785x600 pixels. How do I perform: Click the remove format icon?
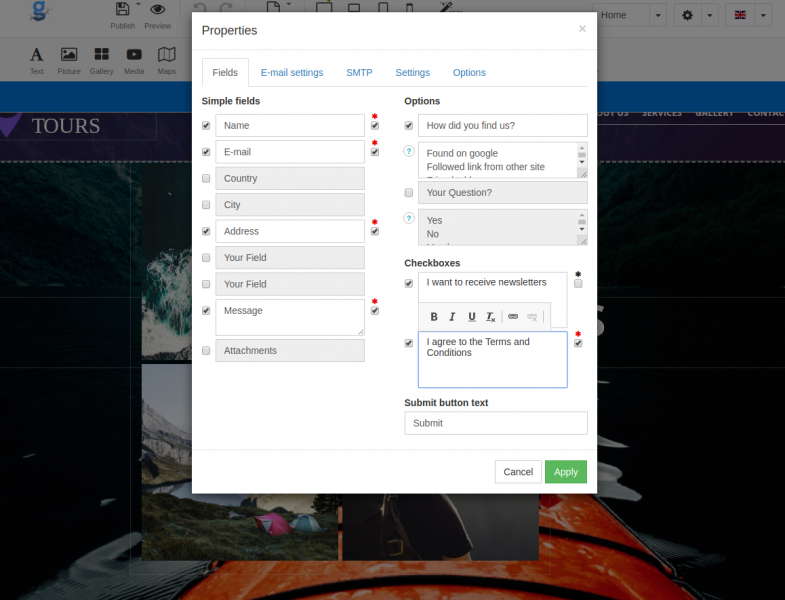[x=491, y=317]
